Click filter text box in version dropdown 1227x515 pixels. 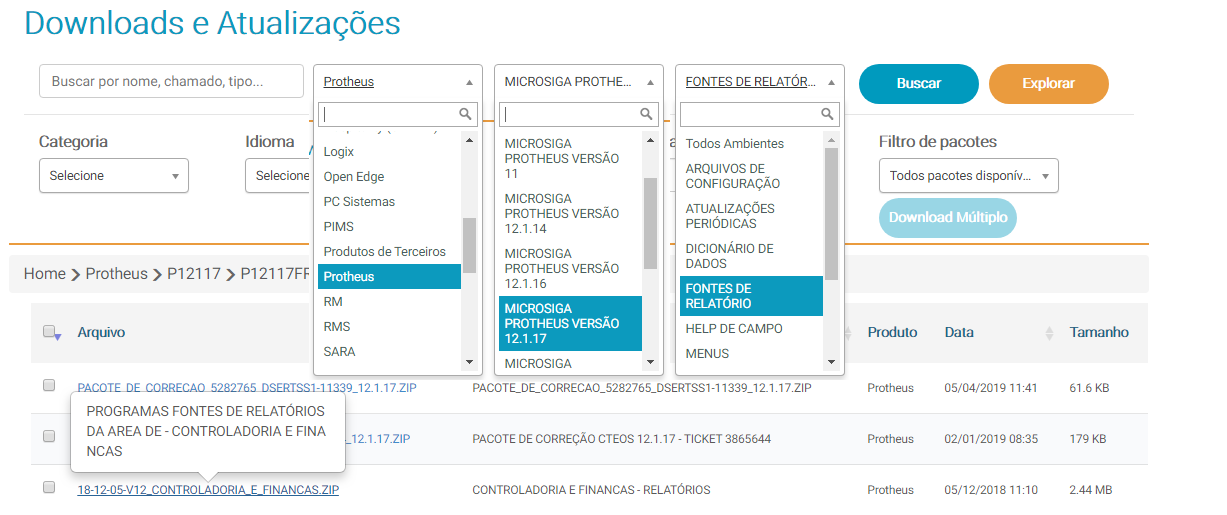578,114
